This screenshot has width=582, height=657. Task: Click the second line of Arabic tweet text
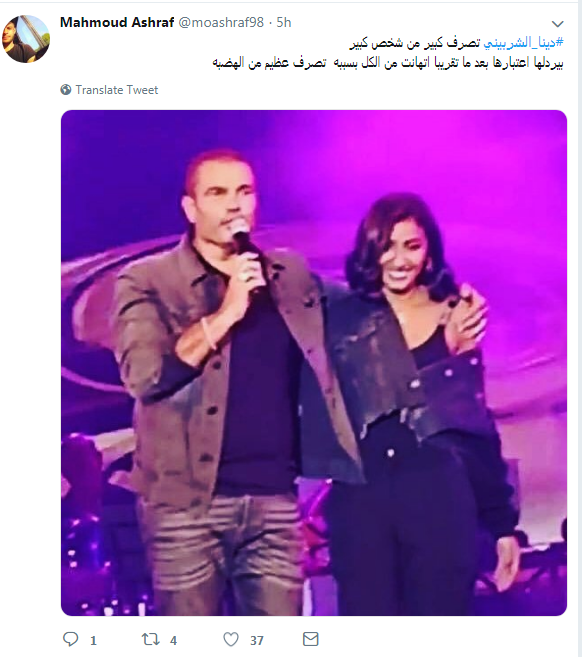pos(388,63)
